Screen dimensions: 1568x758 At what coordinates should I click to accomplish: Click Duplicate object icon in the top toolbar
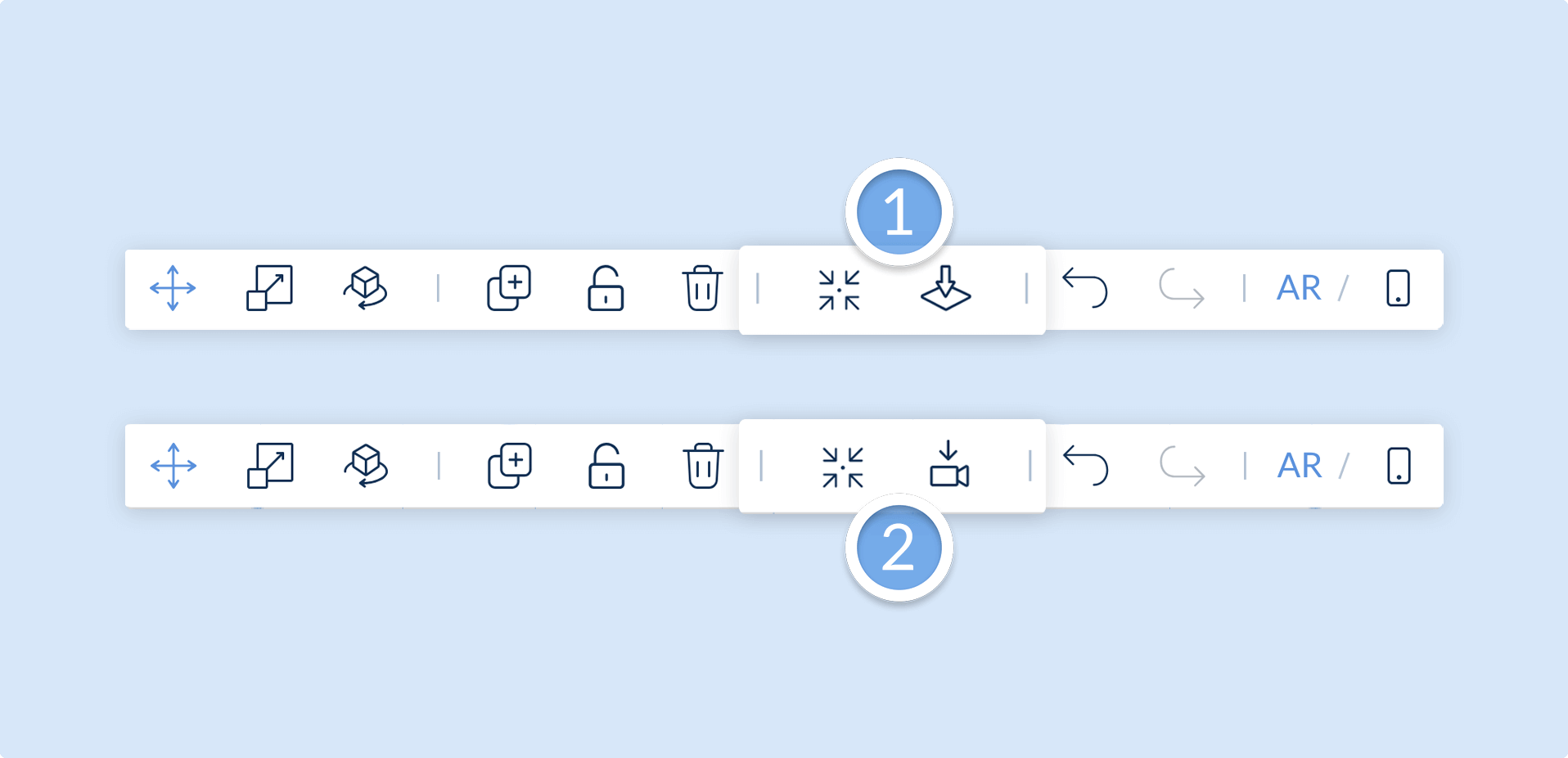click(509, 288)
